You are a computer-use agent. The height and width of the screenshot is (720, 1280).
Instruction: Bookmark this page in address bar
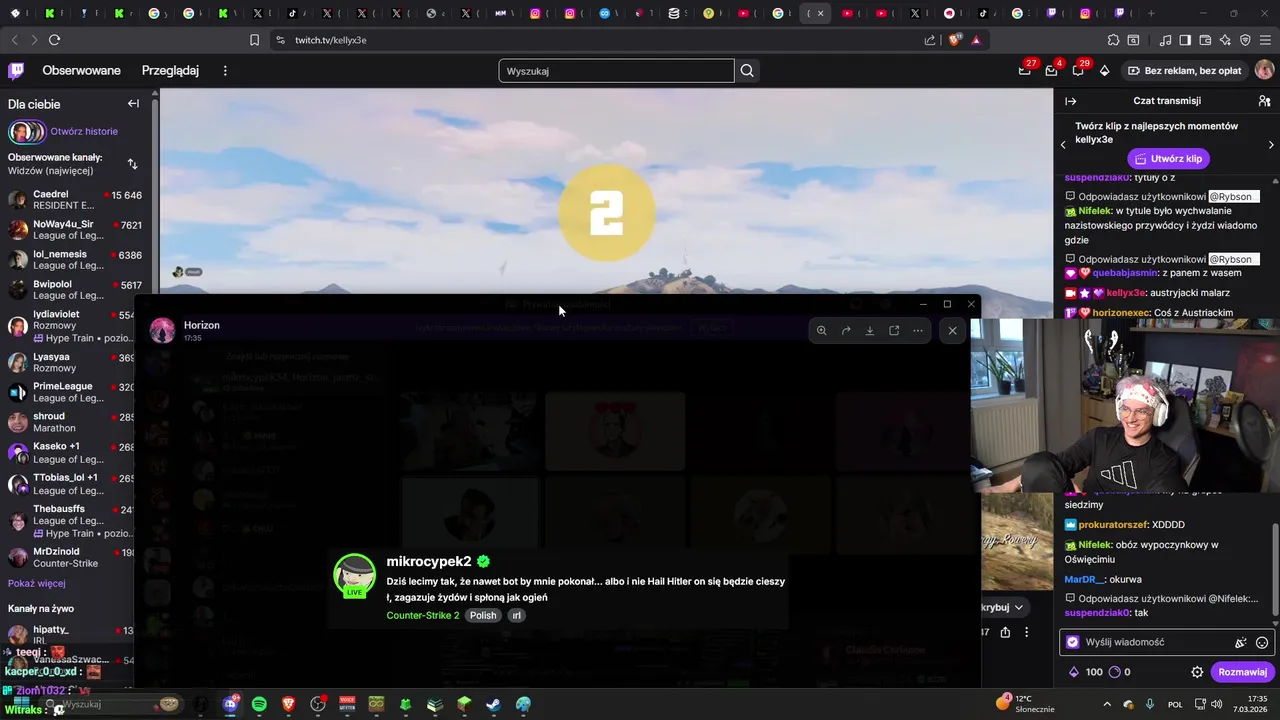254,40
